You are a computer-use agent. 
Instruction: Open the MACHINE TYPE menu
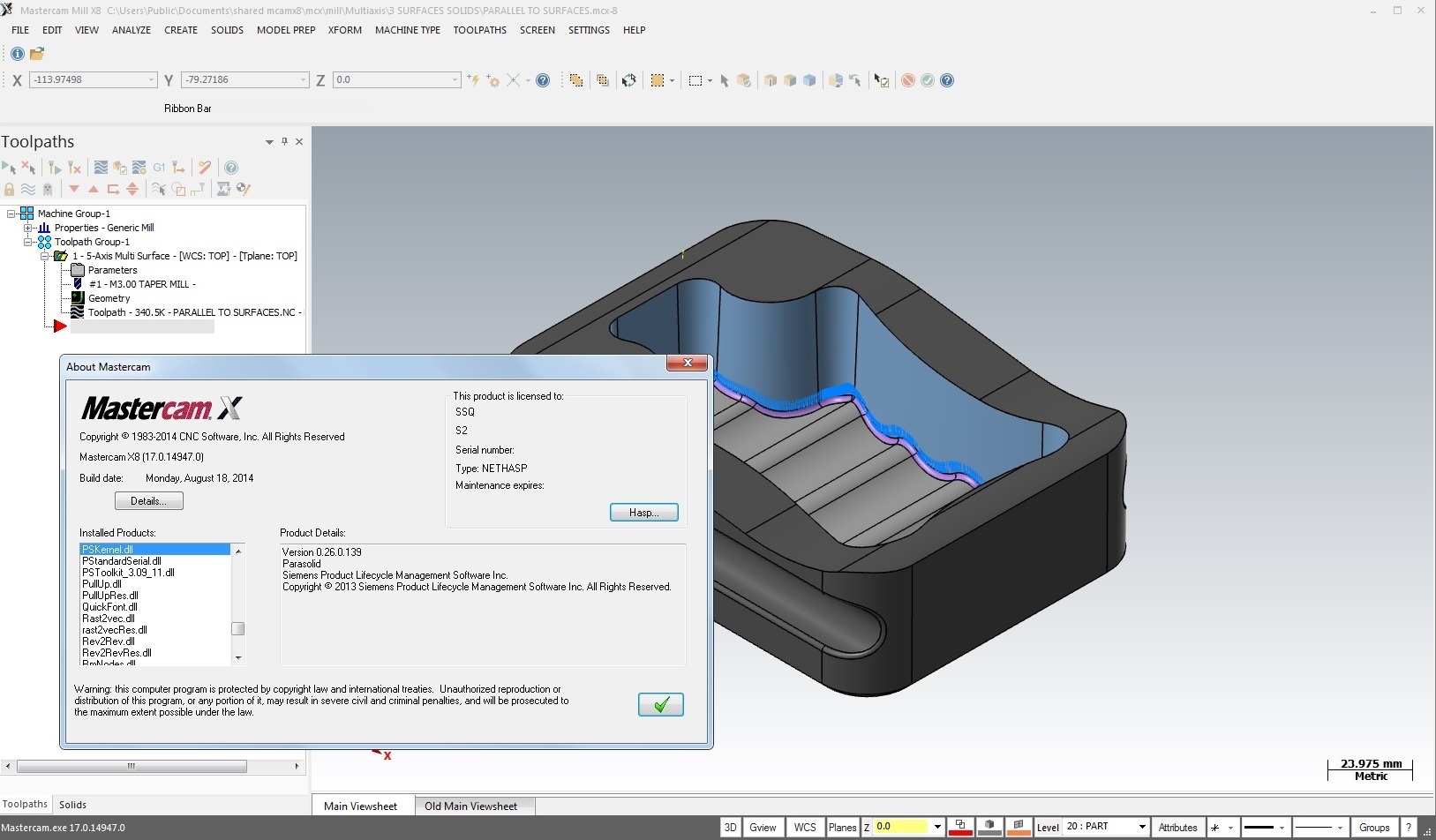pos(408,30)
